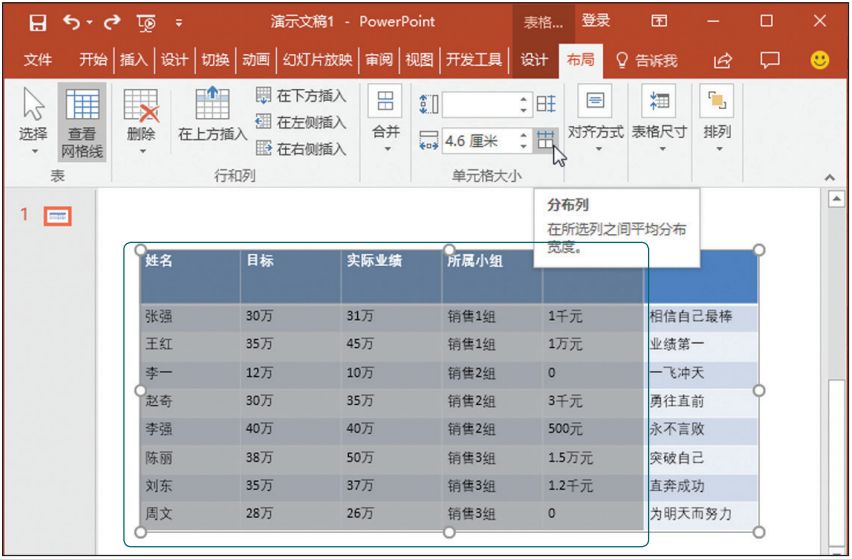Open the 切换 transitions tab

click(215, 59)
